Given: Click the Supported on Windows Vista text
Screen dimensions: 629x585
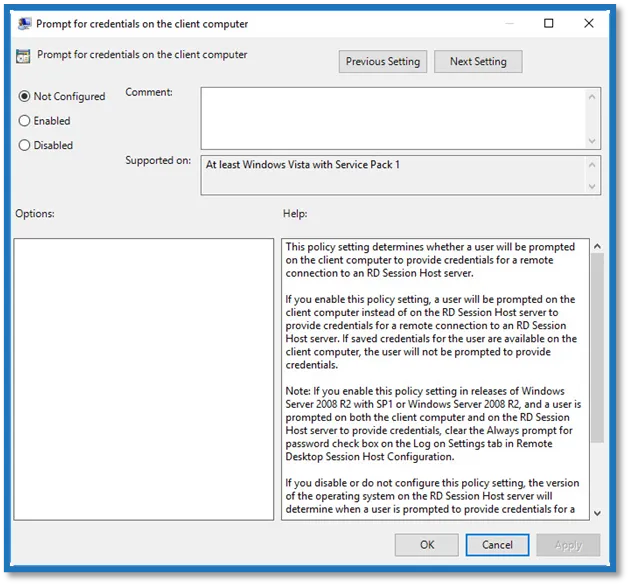Looking at the screenshot, I should (303, 165).
